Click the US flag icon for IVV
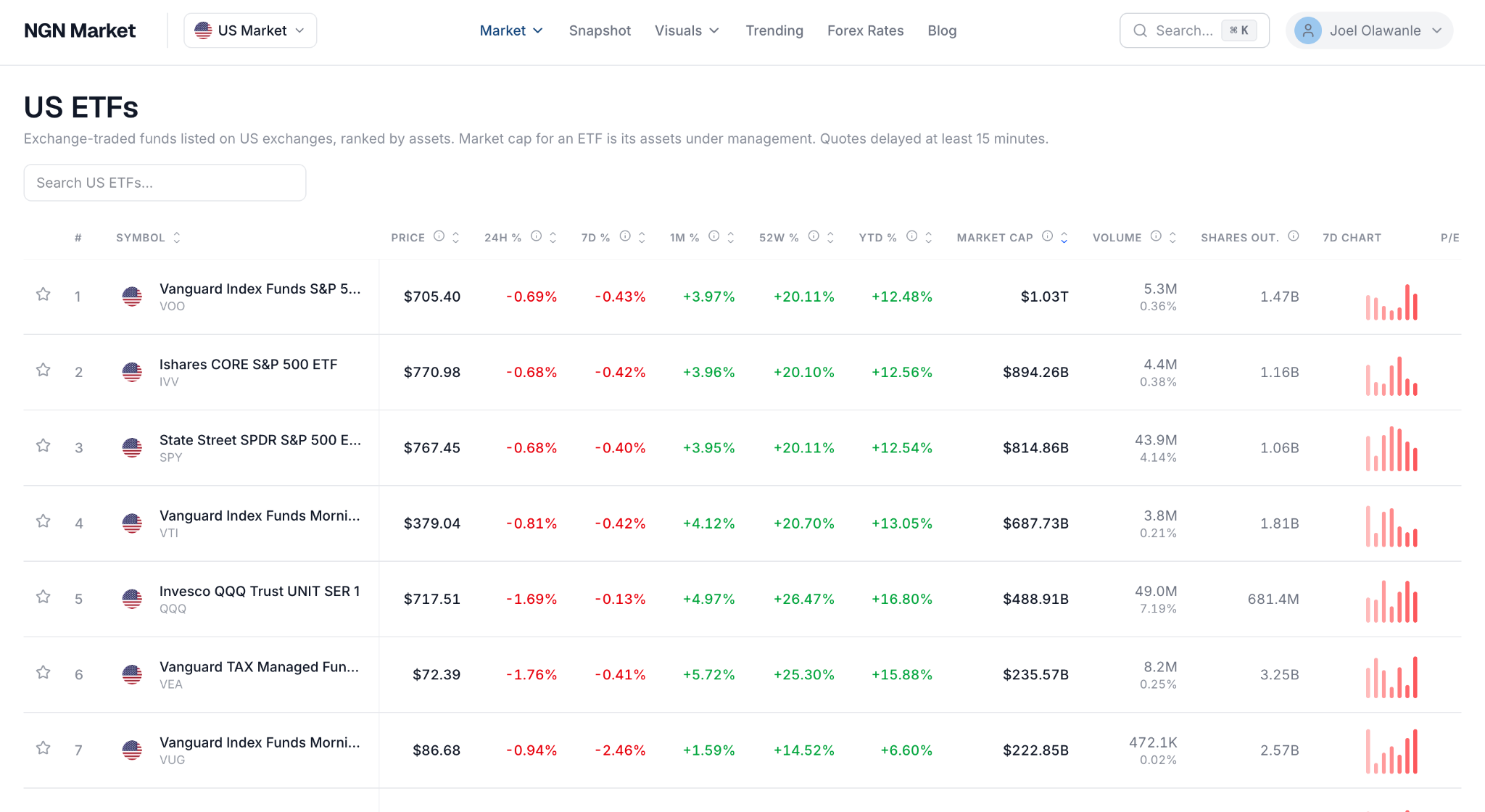1485x812 pixels. tap(132, 372)
